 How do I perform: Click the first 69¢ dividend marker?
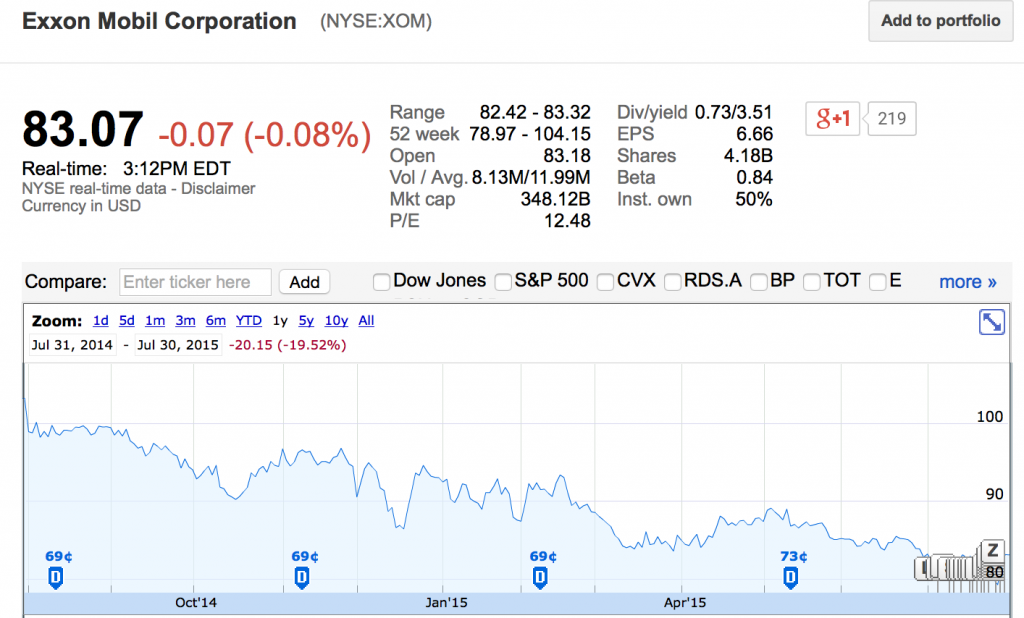click(55, 576)
